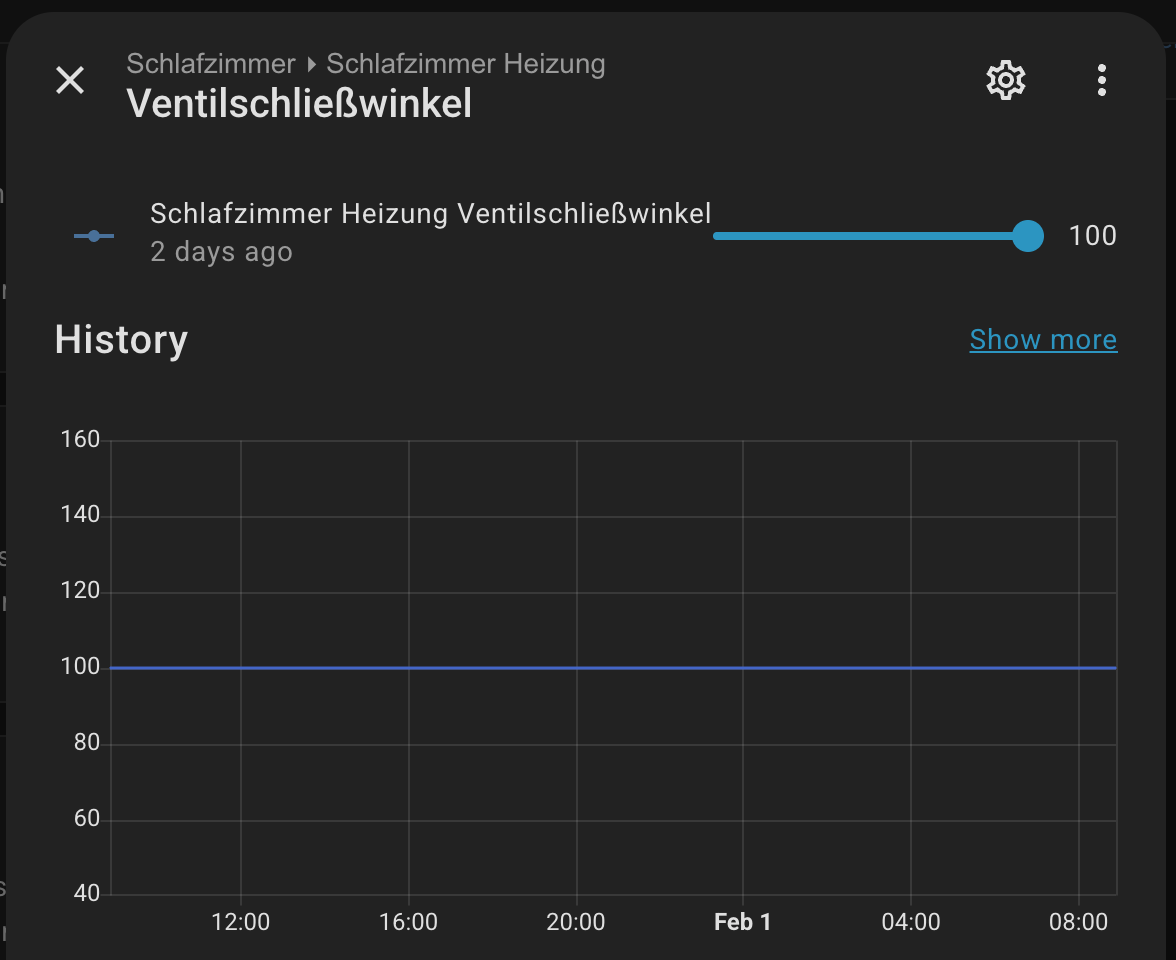Open entity settings via gear icon
Screen dimensions: 1176x960
tap(1006, 80)
